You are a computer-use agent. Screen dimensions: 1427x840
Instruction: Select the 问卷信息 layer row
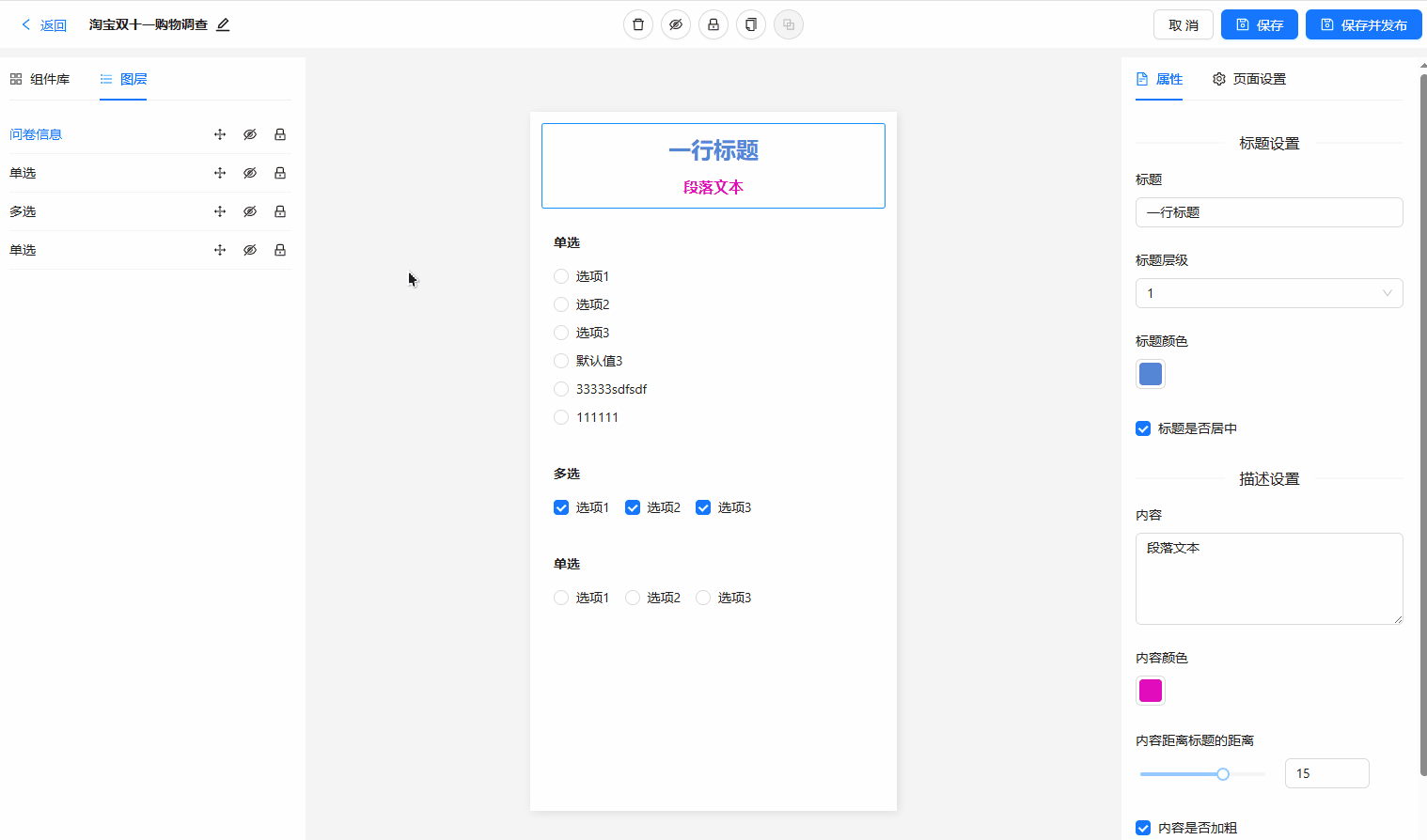(150, 134)
